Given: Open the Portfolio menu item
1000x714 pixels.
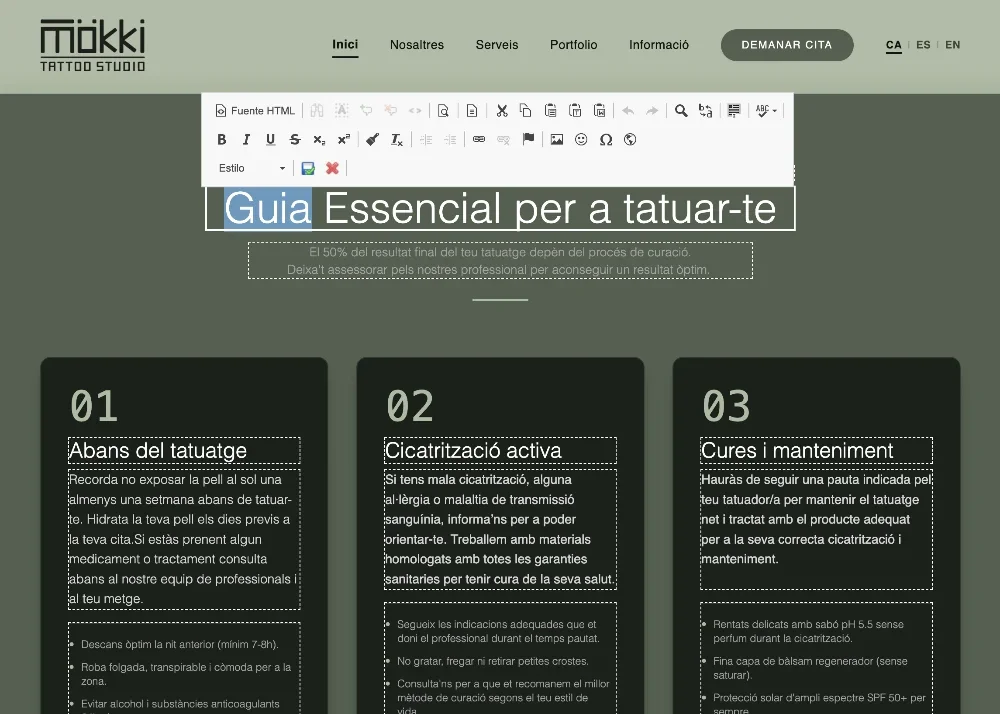Looking at the screenshot, I should coord(573,45).
